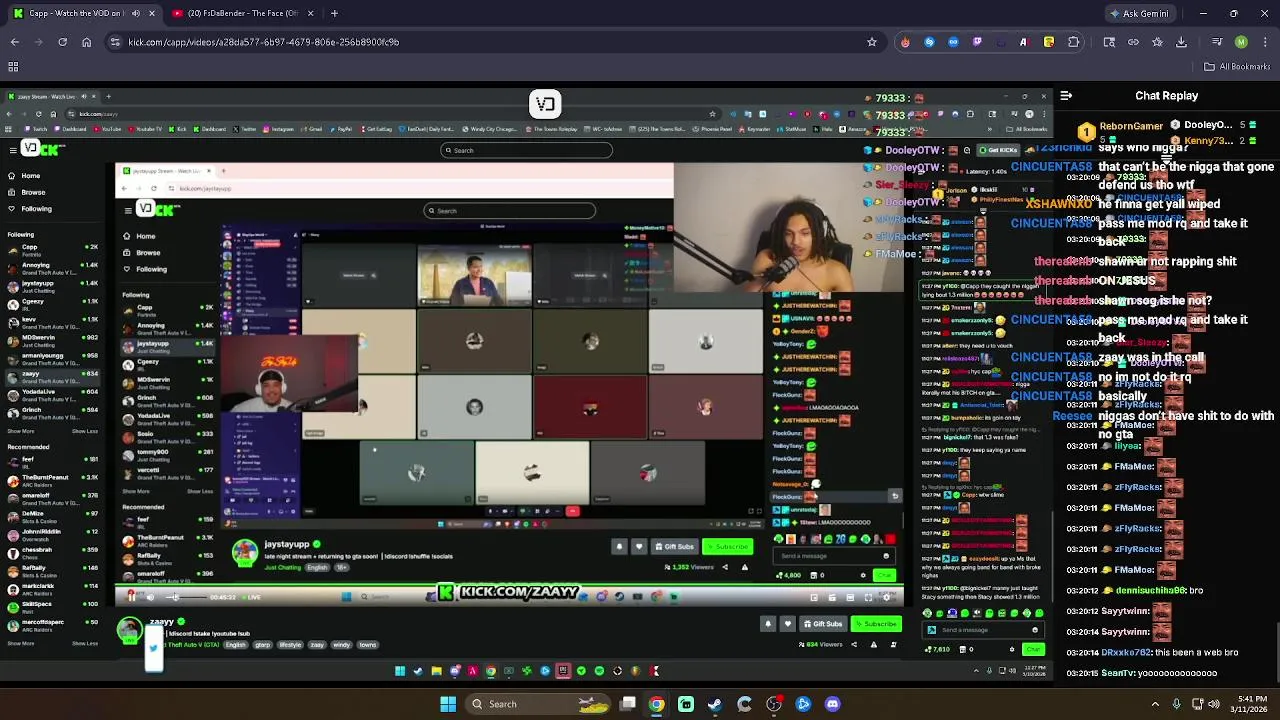Open the Windows Start menu
This screenshot has height=720, width=1280.
448,704
